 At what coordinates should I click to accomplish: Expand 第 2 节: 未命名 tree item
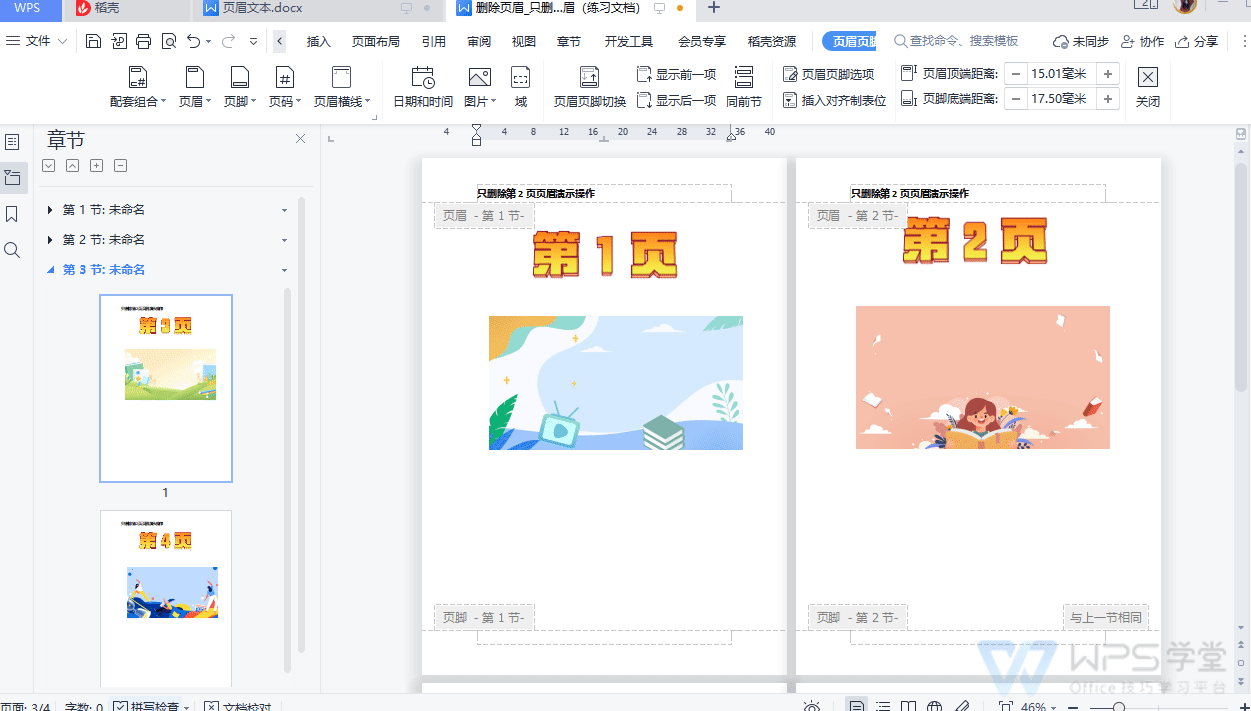50,240
